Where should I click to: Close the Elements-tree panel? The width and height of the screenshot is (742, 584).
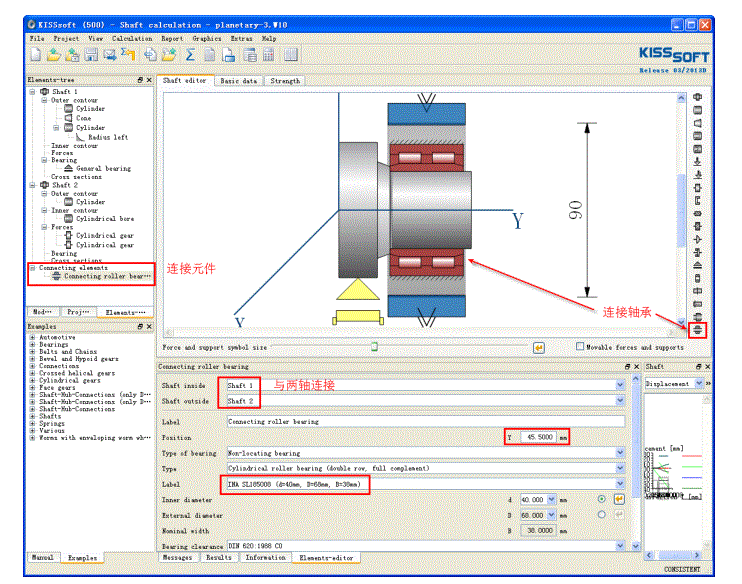149,80
